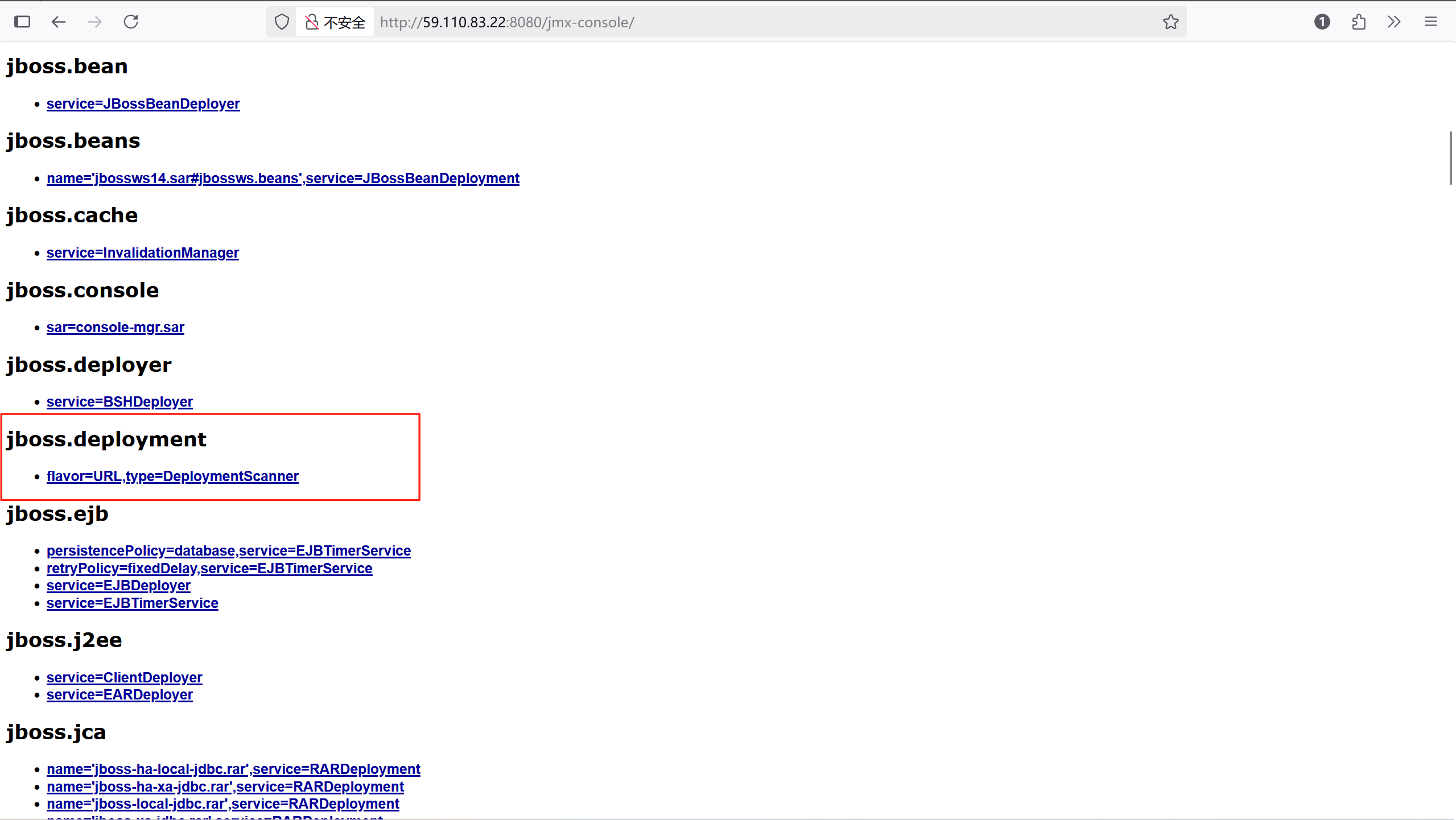Open the application hamburger menu

click(x=1431, y=22)
